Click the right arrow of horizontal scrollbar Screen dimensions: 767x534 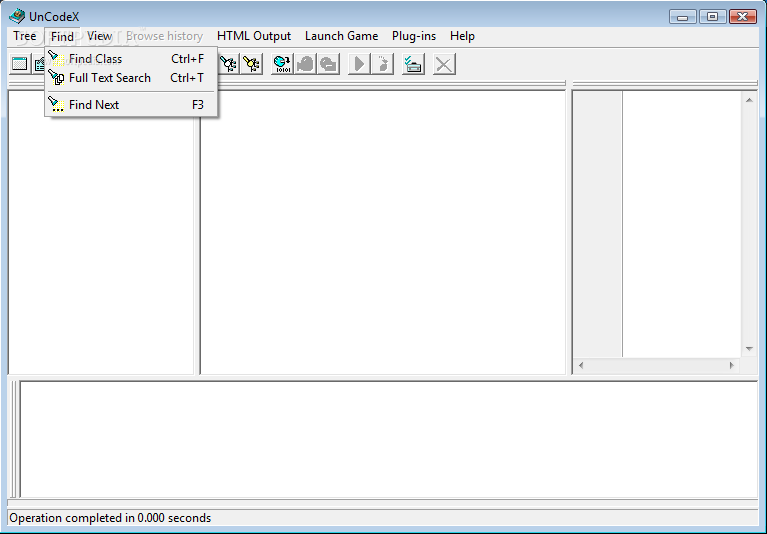[x=732, y=365]
